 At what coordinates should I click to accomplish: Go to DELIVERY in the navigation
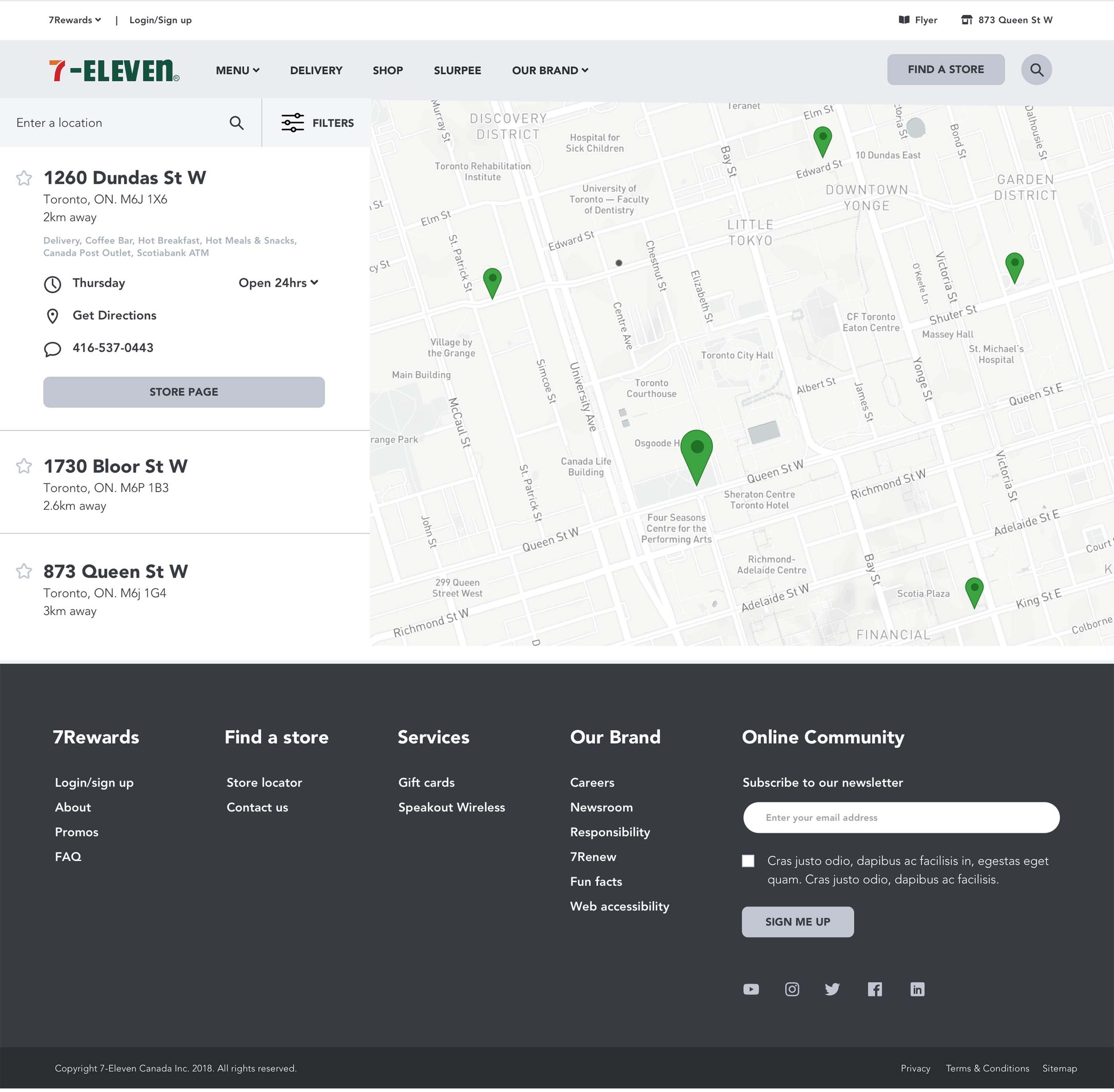click(316, 70)
